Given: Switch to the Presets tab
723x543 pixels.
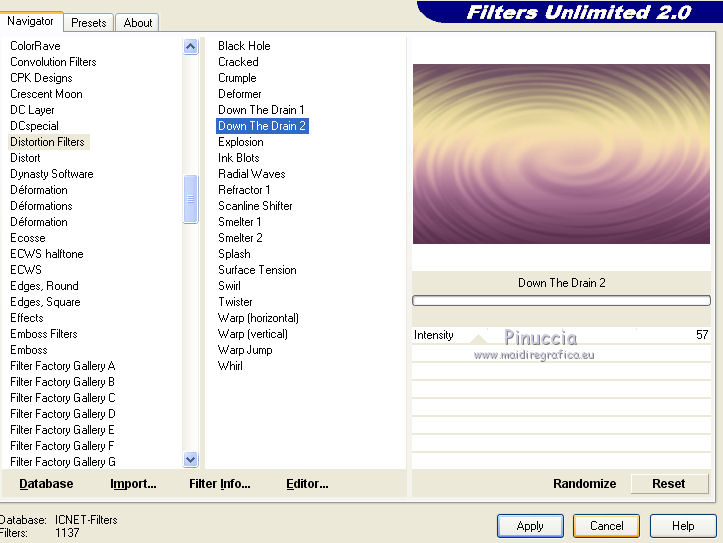Looking at the screenshot, I should [x=89, y=23].
